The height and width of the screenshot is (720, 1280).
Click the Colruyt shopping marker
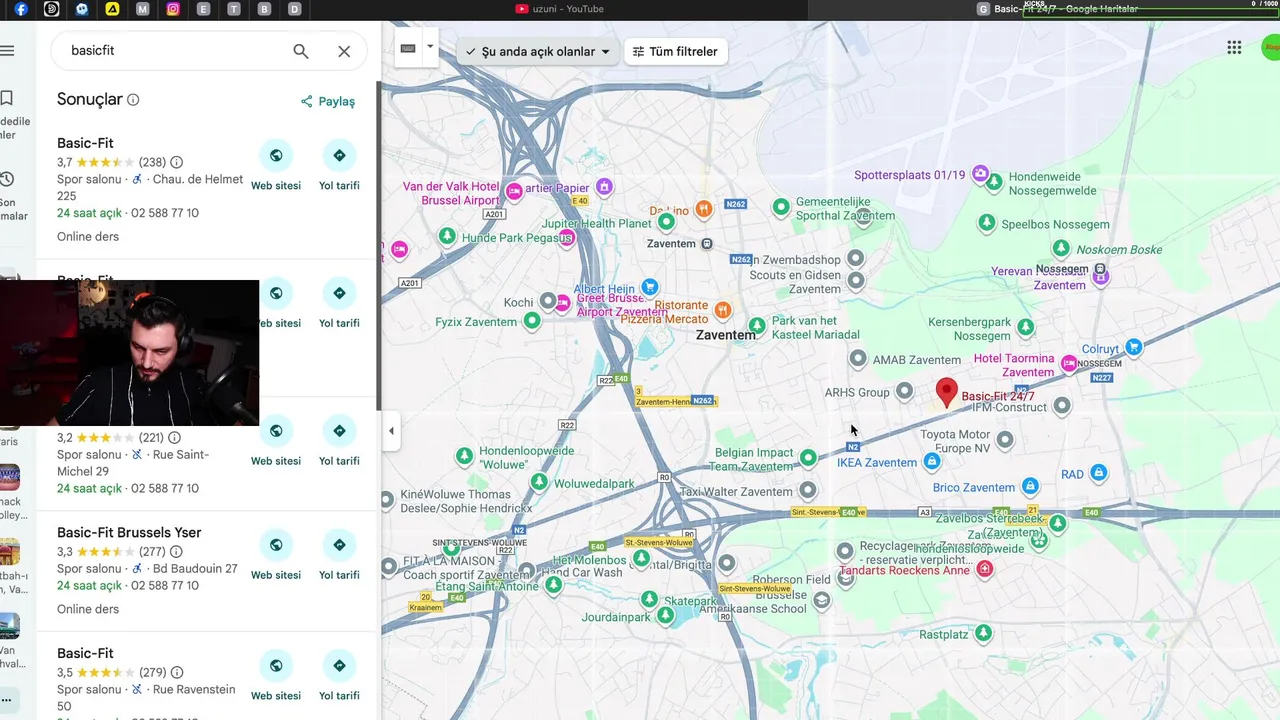click(1133, 348)
